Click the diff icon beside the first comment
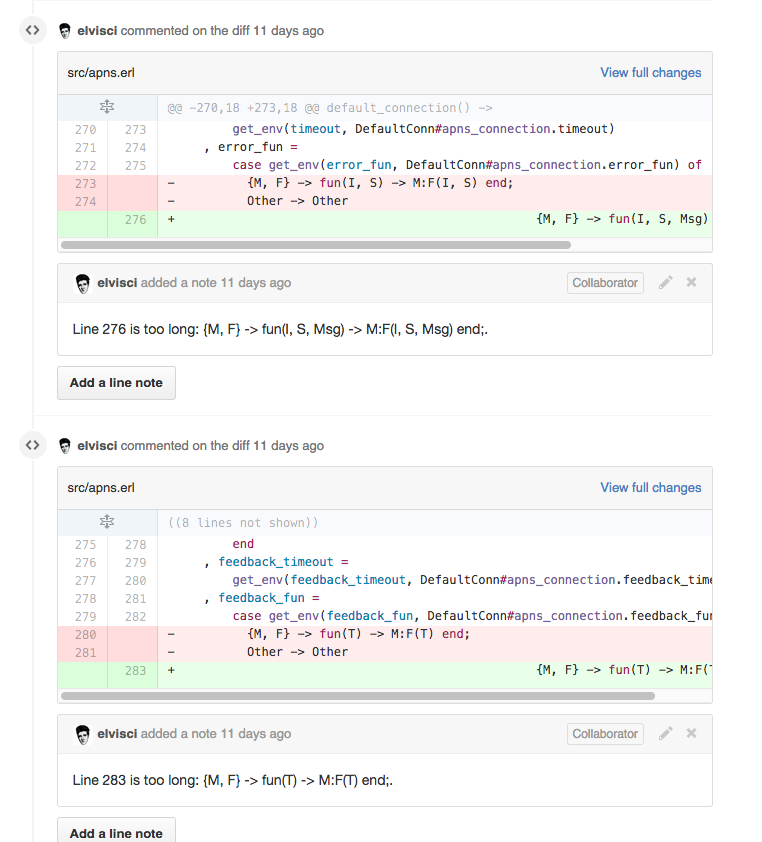This screenshot has height=842, width=762. pos(33,30)
